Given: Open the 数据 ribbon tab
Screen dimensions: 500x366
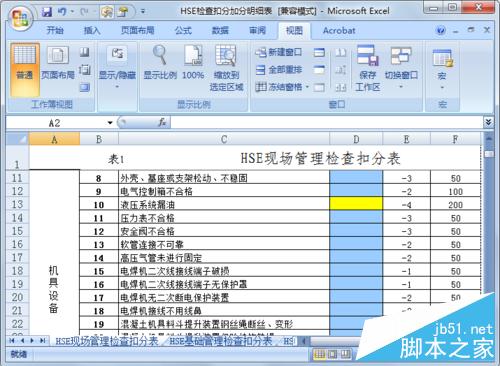Looking at the screenshot, I should [220, 30].
